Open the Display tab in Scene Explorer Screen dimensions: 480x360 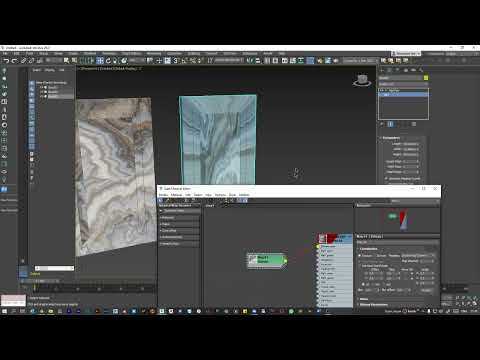pyautogui.click(x=50, y=70)
